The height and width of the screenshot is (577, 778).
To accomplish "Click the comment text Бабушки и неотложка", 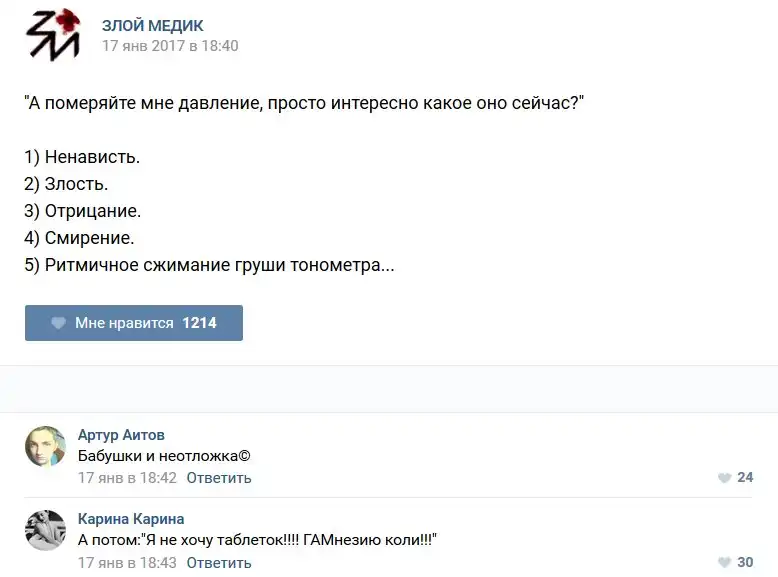I will [164, 456].
